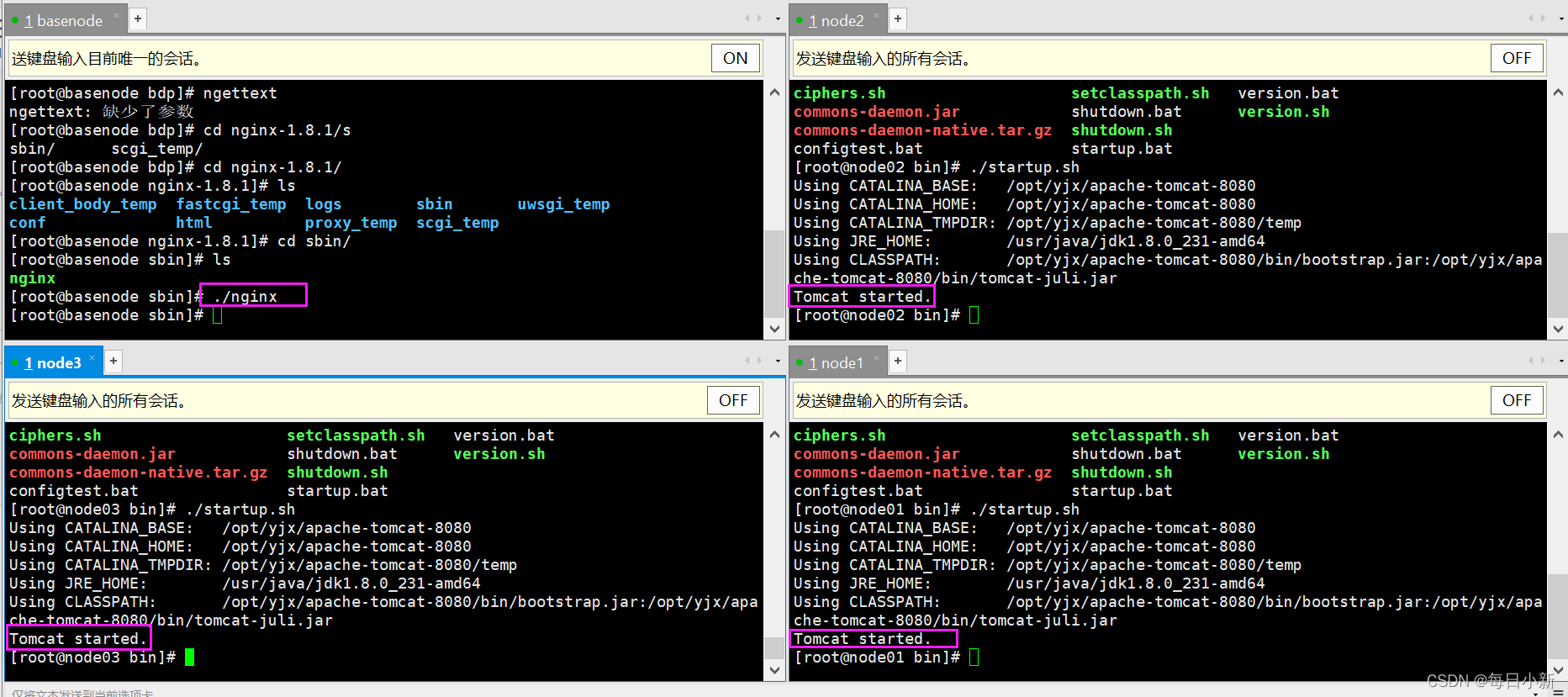Click right tab-scroll arrow in node1 pane

pyautogui.click(x=1543, y=361)
